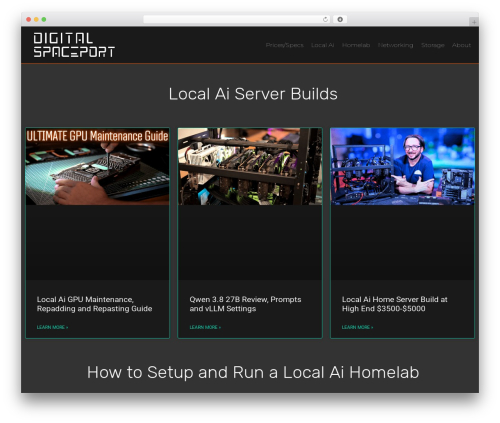Reload the page with the refresh icon
Viewport: 500px width, 423px height.
[325, 20]
